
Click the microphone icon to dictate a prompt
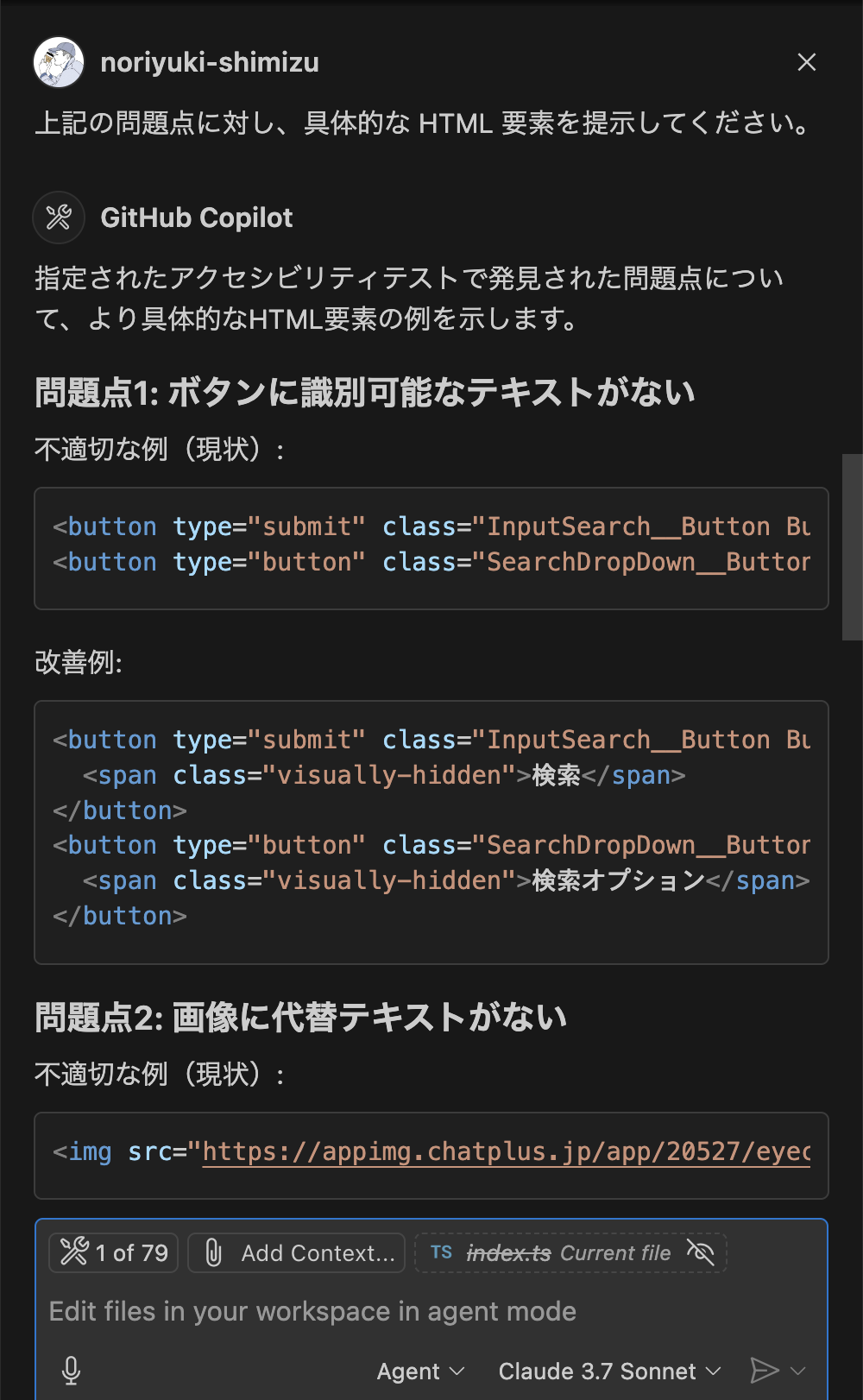(72, 1370)
